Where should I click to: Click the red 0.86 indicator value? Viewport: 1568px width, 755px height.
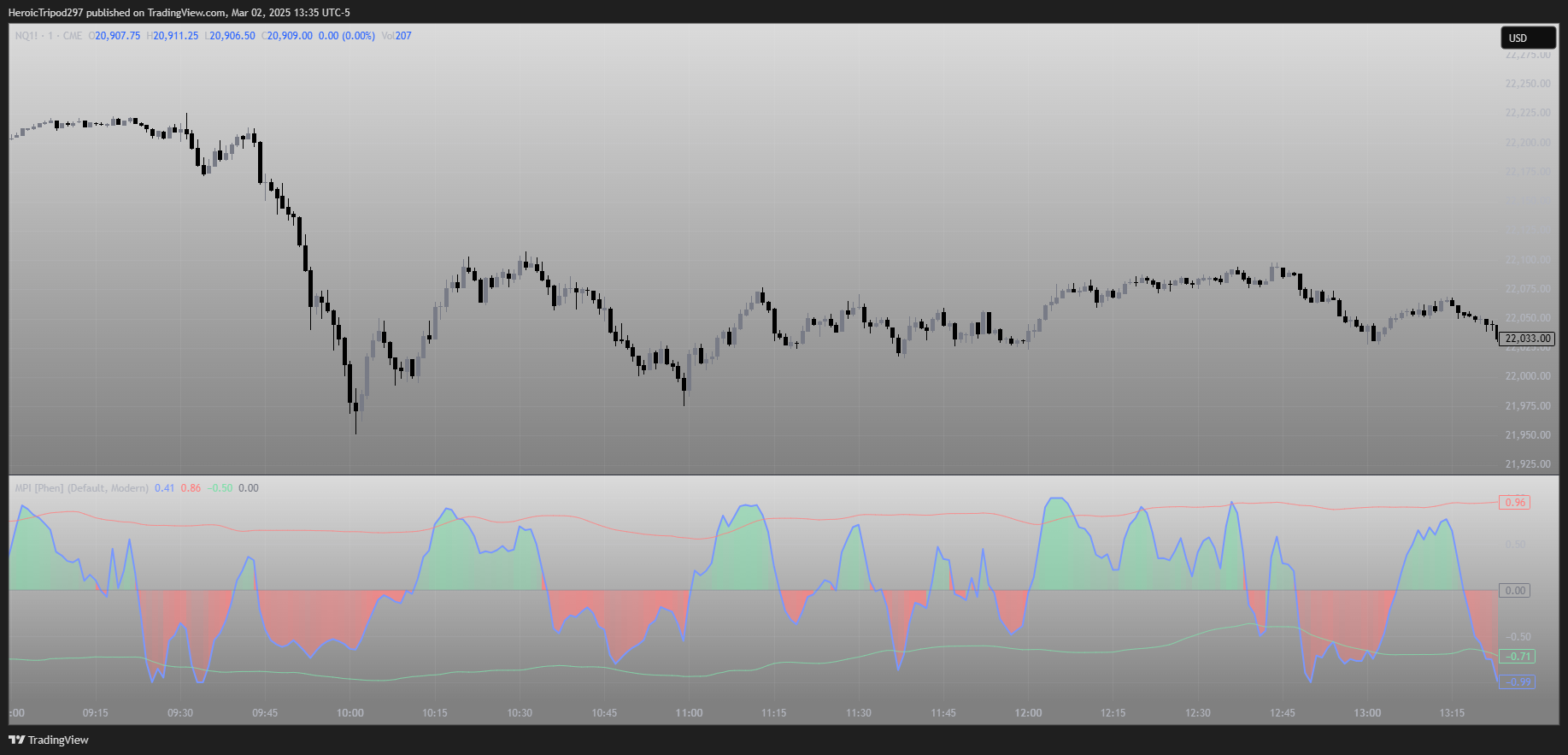191,488
